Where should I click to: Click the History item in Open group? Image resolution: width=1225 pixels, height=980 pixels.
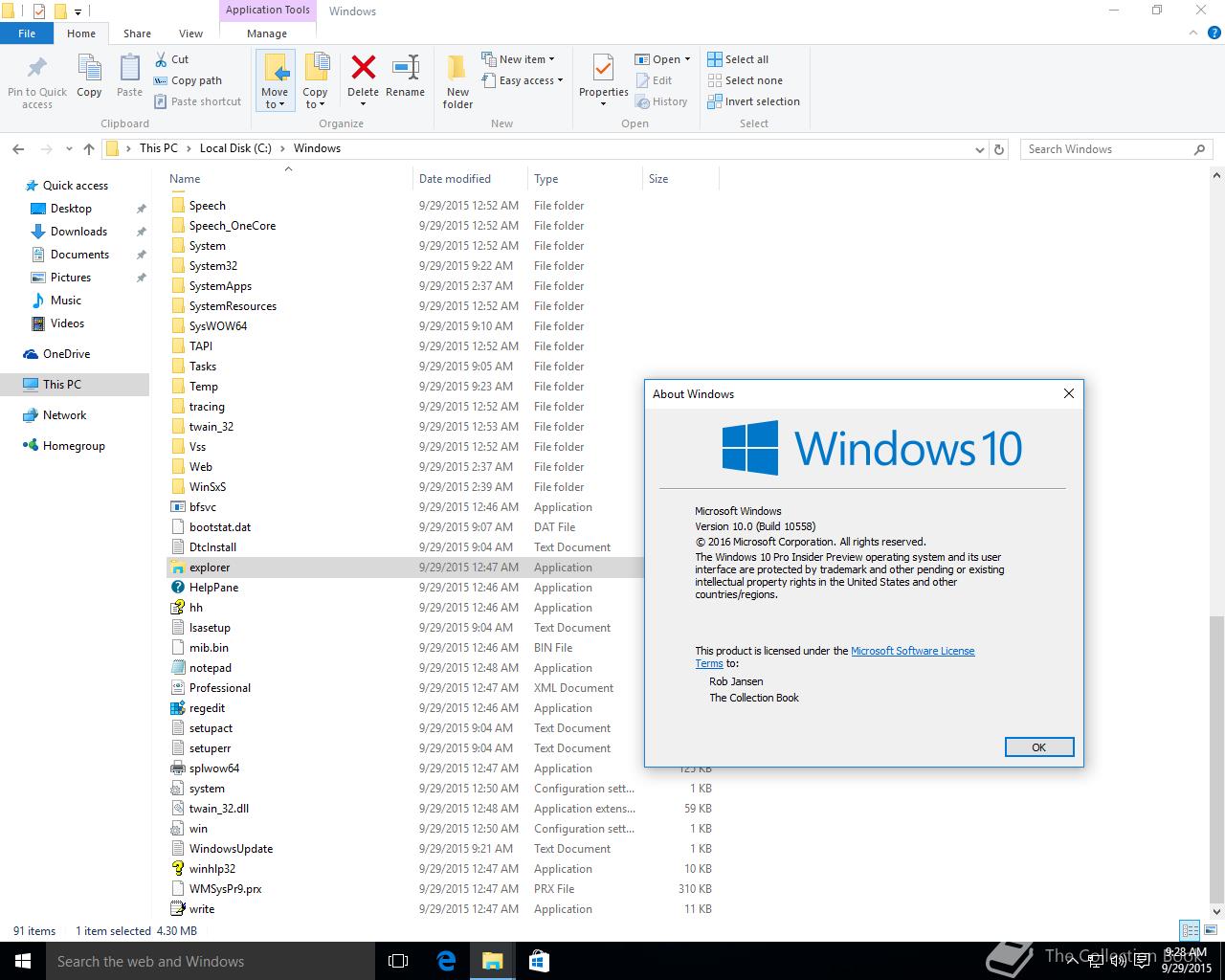click(660, 101)
